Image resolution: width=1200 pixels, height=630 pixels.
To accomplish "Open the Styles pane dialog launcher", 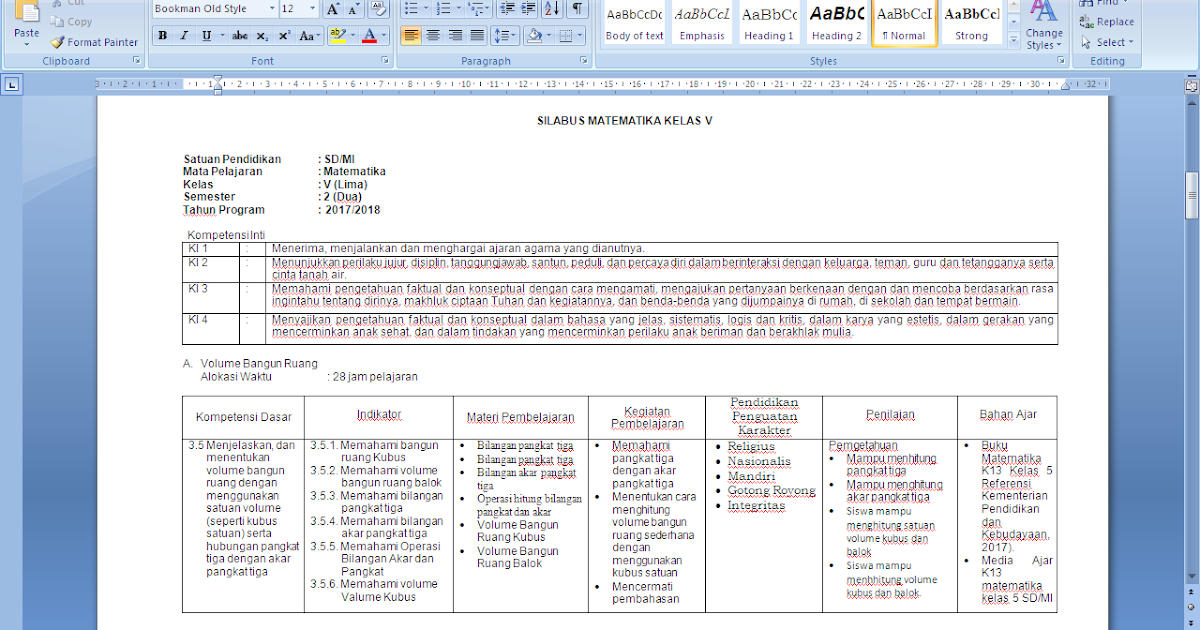I will click(x=1060, y=61).
